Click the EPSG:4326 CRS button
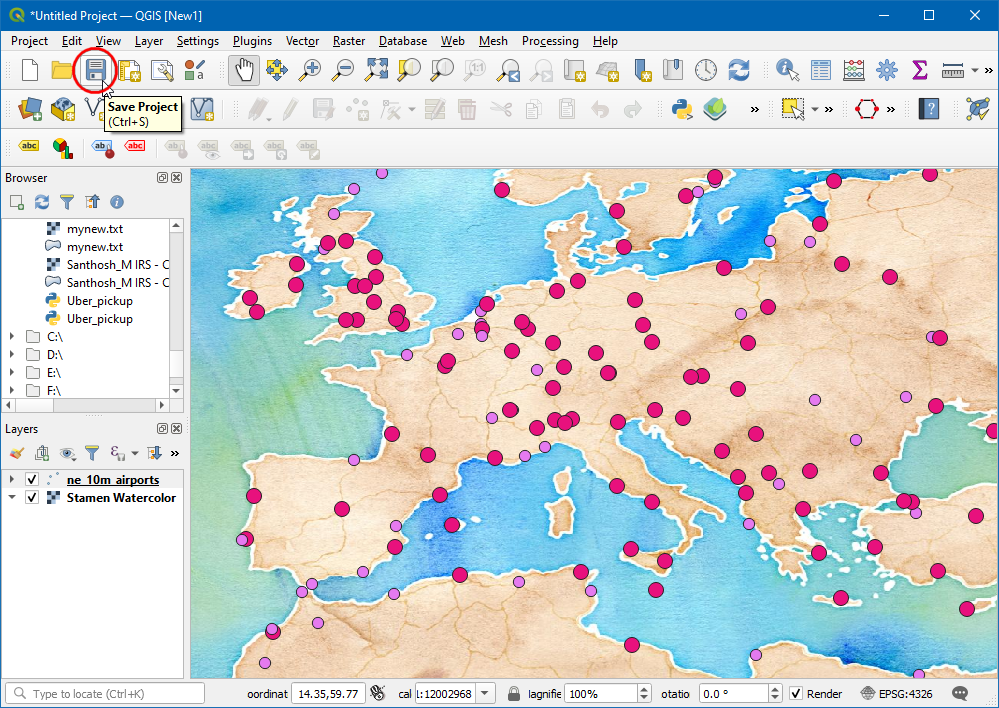Viewport: 999px width, 708px height. 895,694
